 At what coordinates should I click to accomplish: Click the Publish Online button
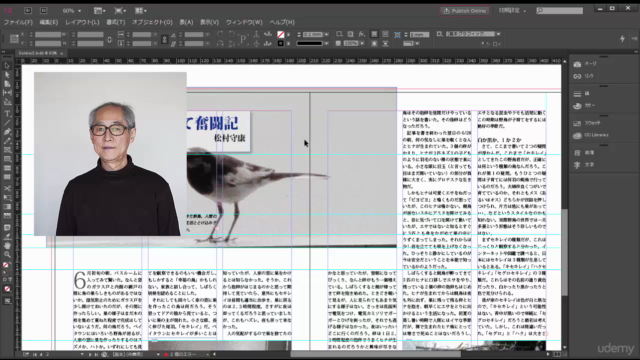464,11
